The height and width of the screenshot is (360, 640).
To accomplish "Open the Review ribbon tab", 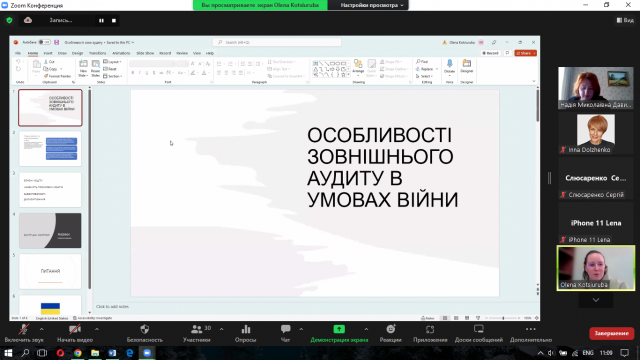I will (x=182, y=53).
